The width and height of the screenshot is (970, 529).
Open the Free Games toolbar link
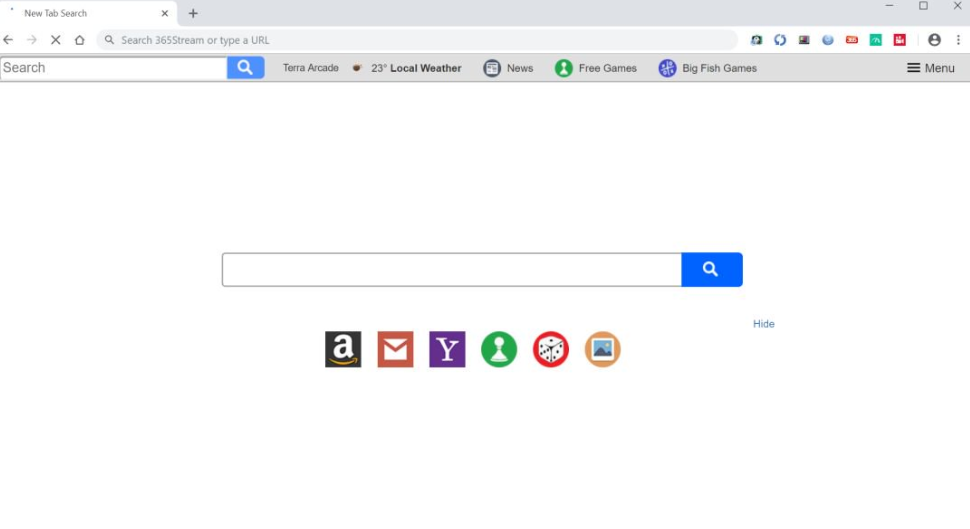click(595, 68)
